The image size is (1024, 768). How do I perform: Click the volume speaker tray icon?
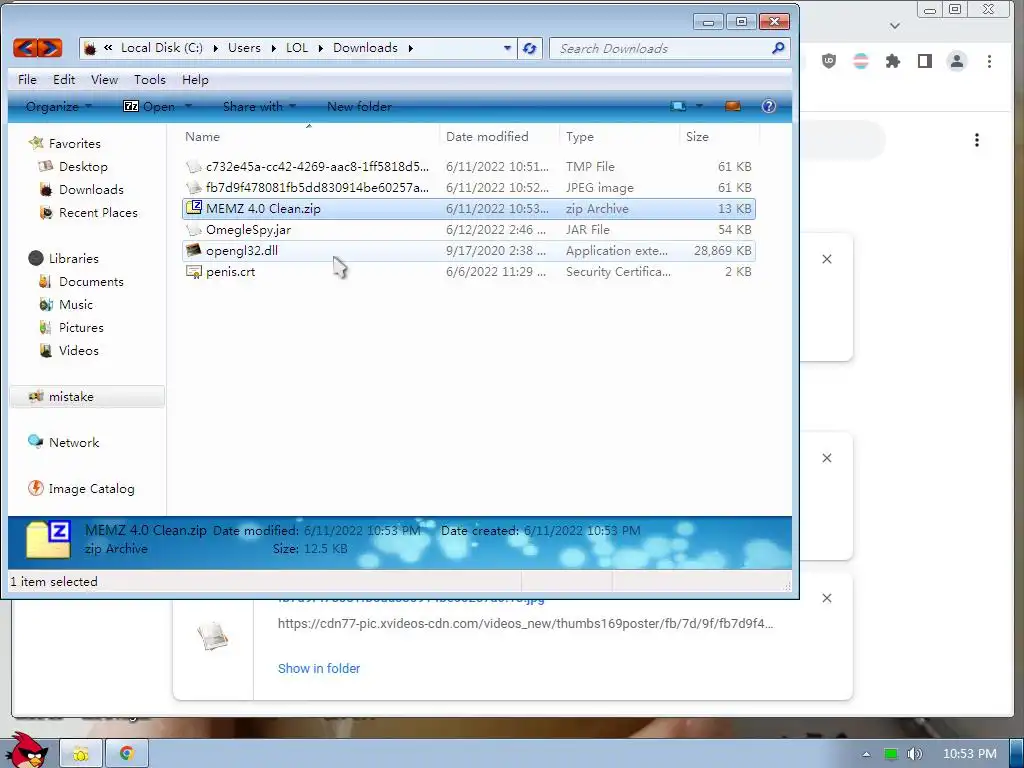pyautogui.click(x=914, y=754)
